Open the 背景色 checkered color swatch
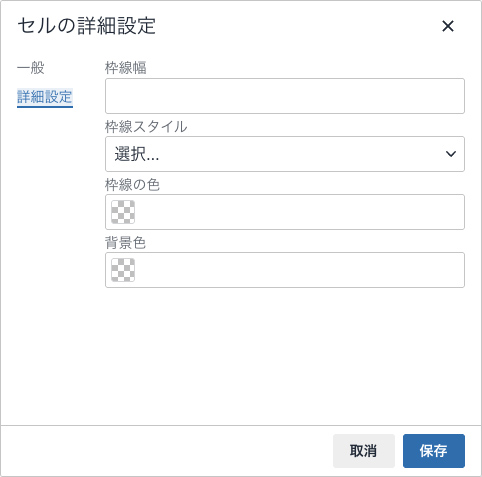The image size is (482, 477). (x=123, y=270)
